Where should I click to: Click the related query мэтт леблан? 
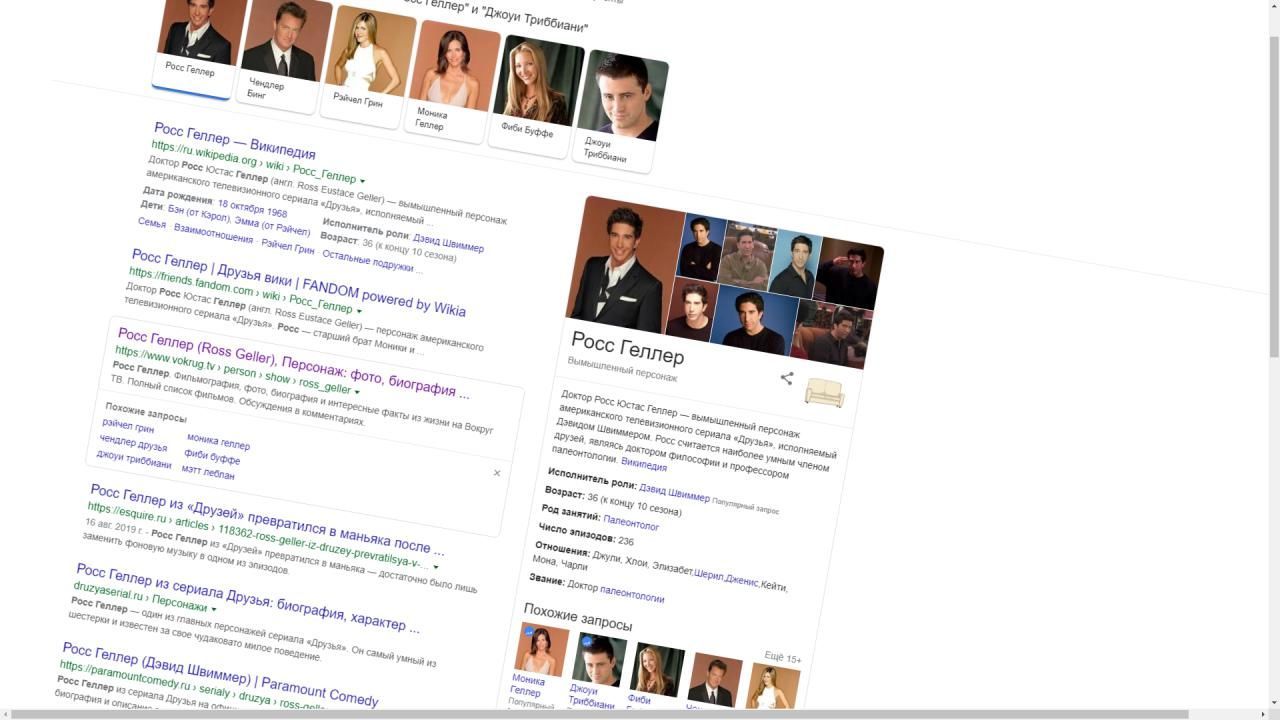[x=208, y=473]
